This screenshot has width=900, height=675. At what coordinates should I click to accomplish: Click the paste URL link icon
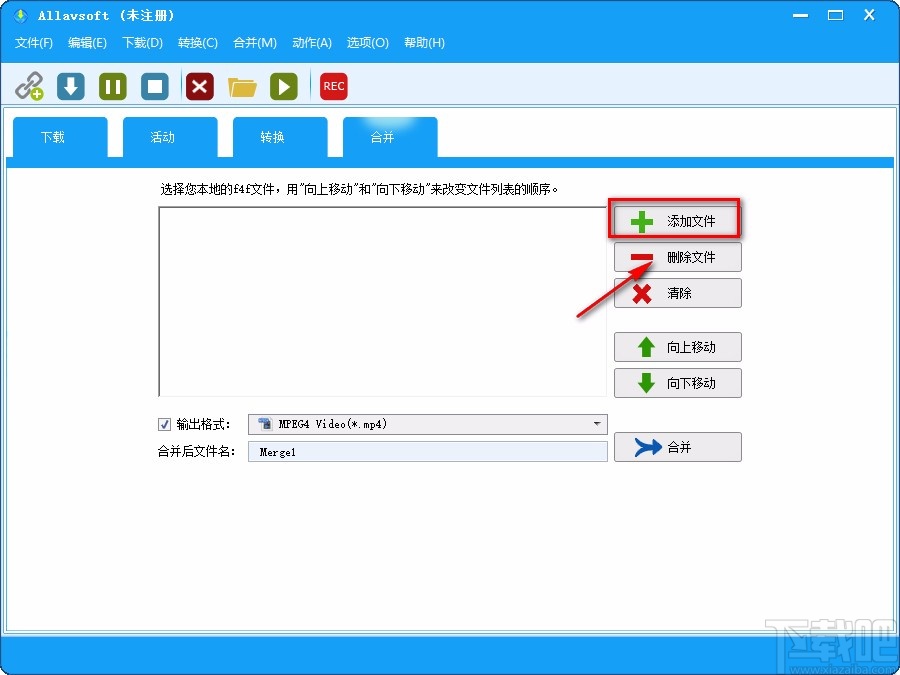pos(29,86)
